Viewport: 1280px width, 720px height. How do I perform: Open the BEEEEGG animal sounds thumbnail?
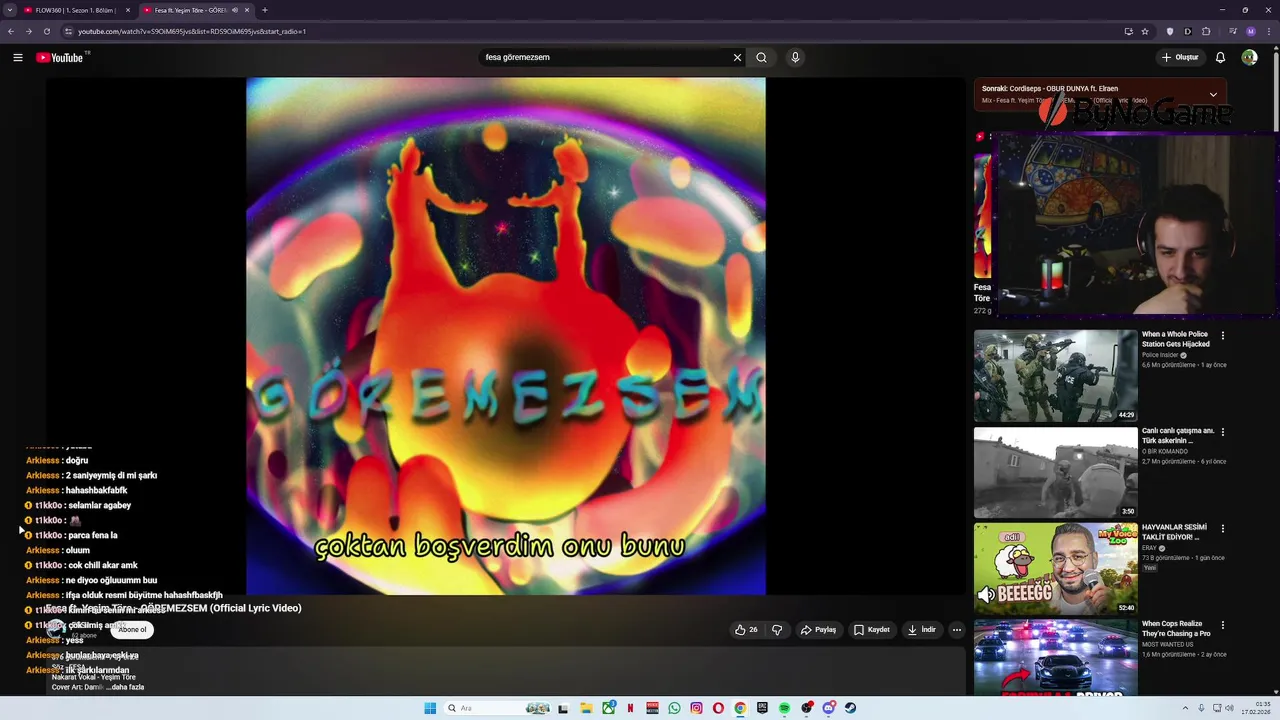1055,568
